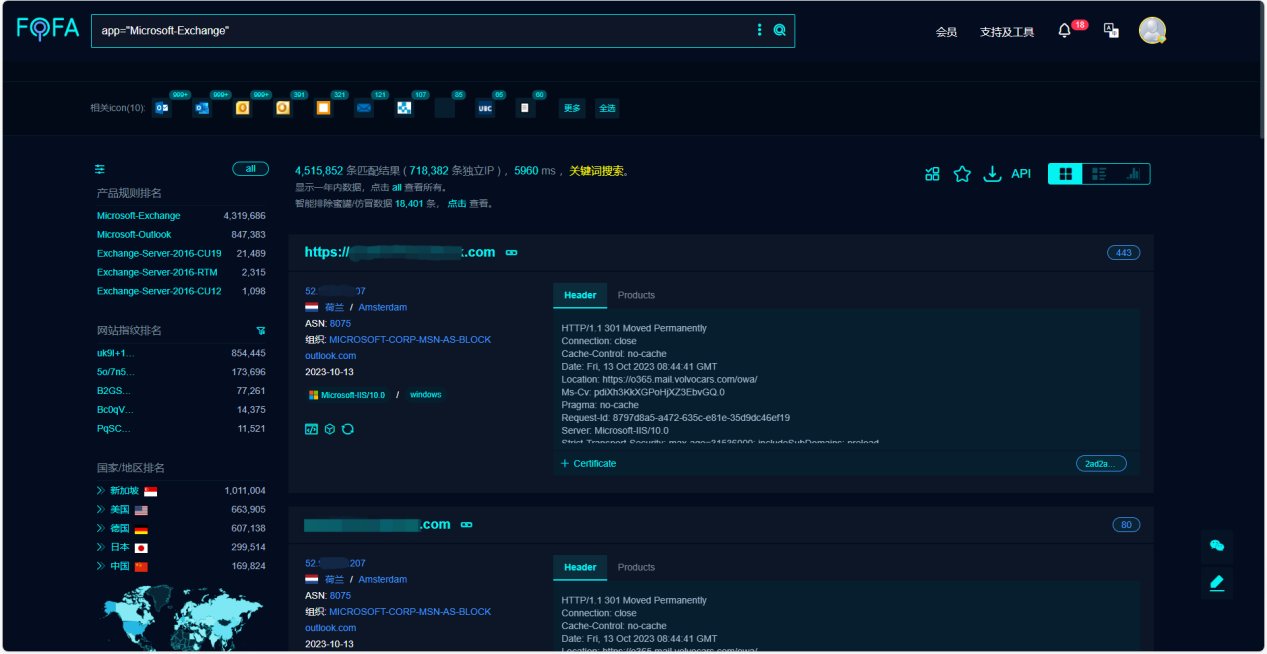Open Products tab of first result
This screenshot has height=654, width=1267.
pos(636,295)
